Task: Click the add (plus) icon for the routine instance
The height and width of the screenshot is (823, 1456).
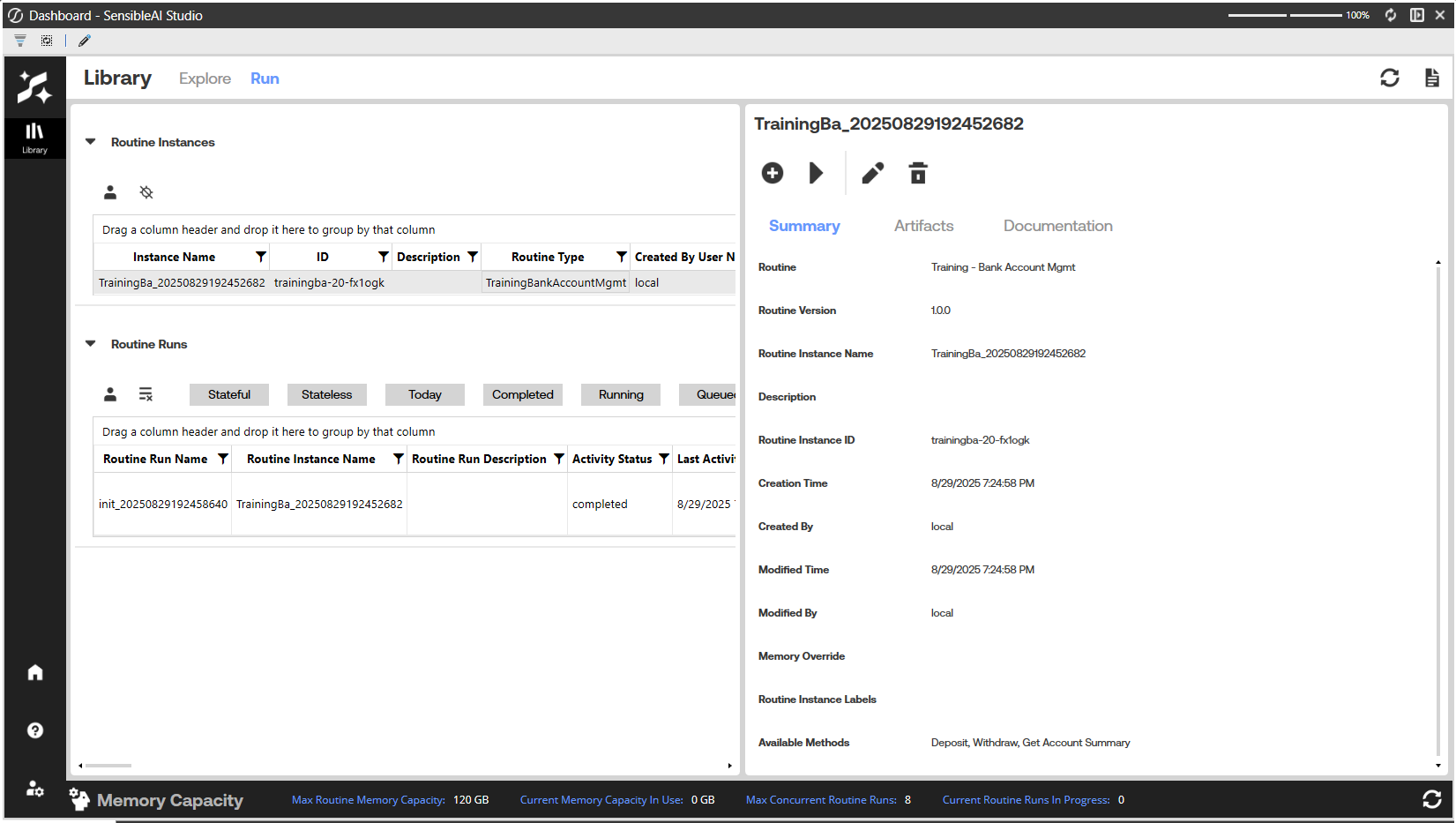Action: point(772,173)
